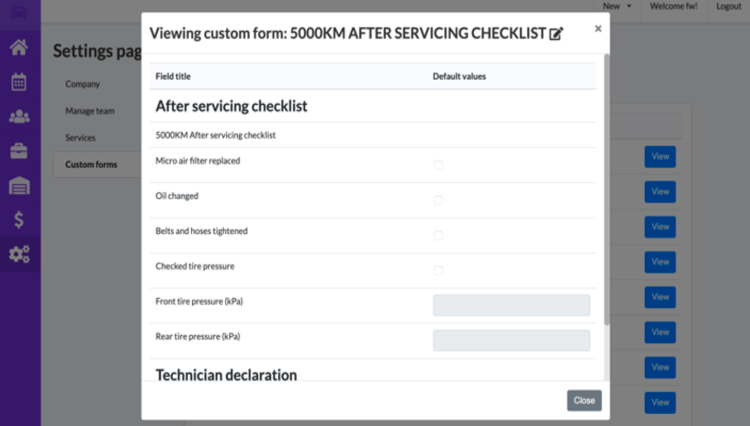
Task: Click the edit form pencil icon
Action: coord(557,33)
